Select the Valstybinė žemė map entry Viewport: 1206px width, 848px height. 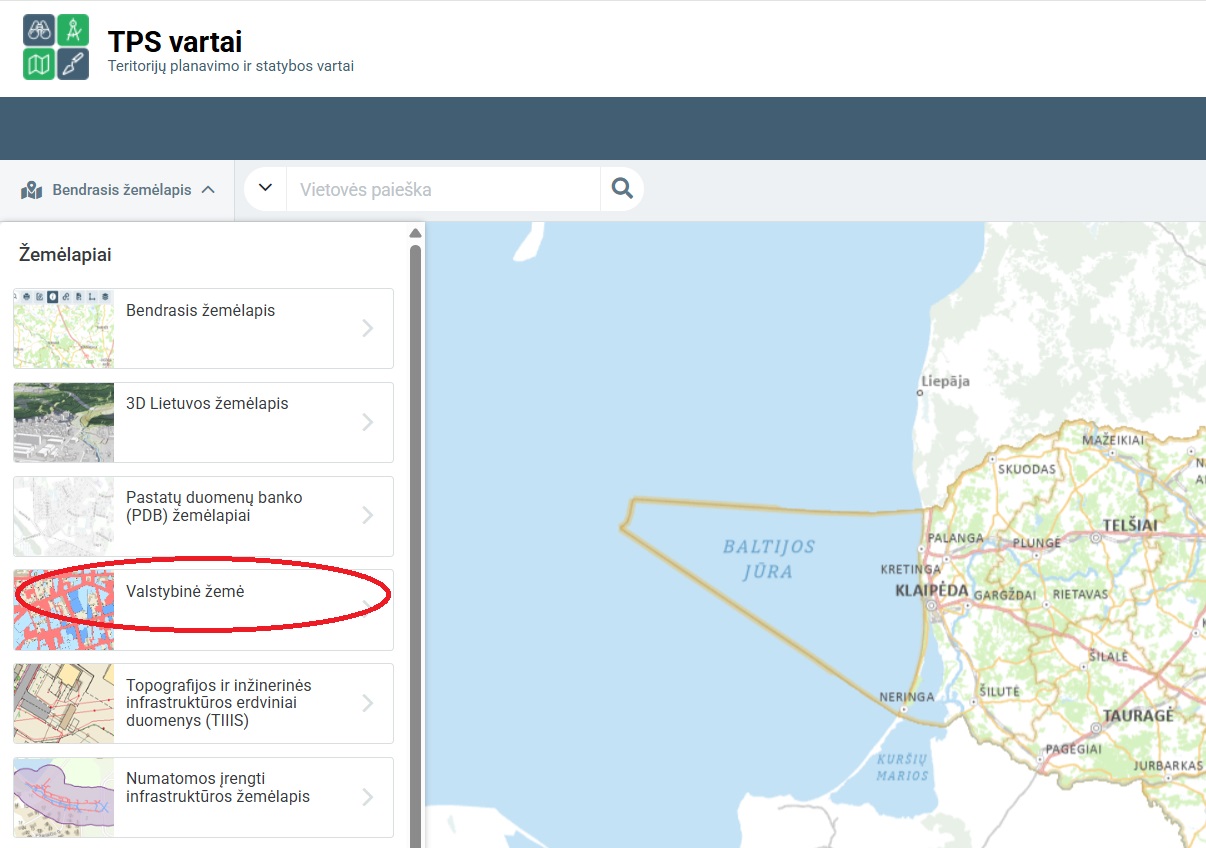coord(203,610)
